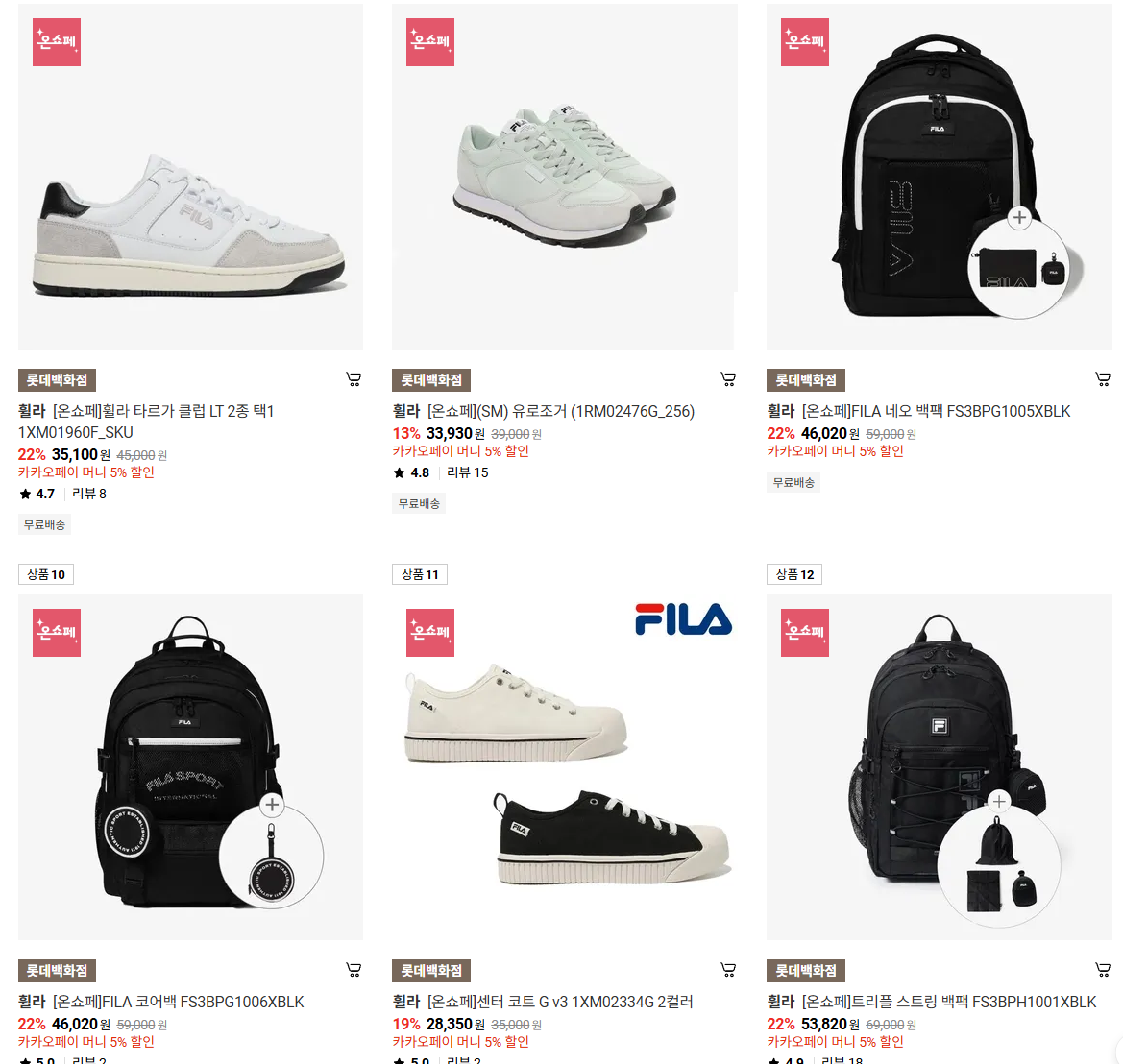Screen dimensions: 1123x1064
Task: Click 리뷰 15 review count
Action: pos(468,472)
